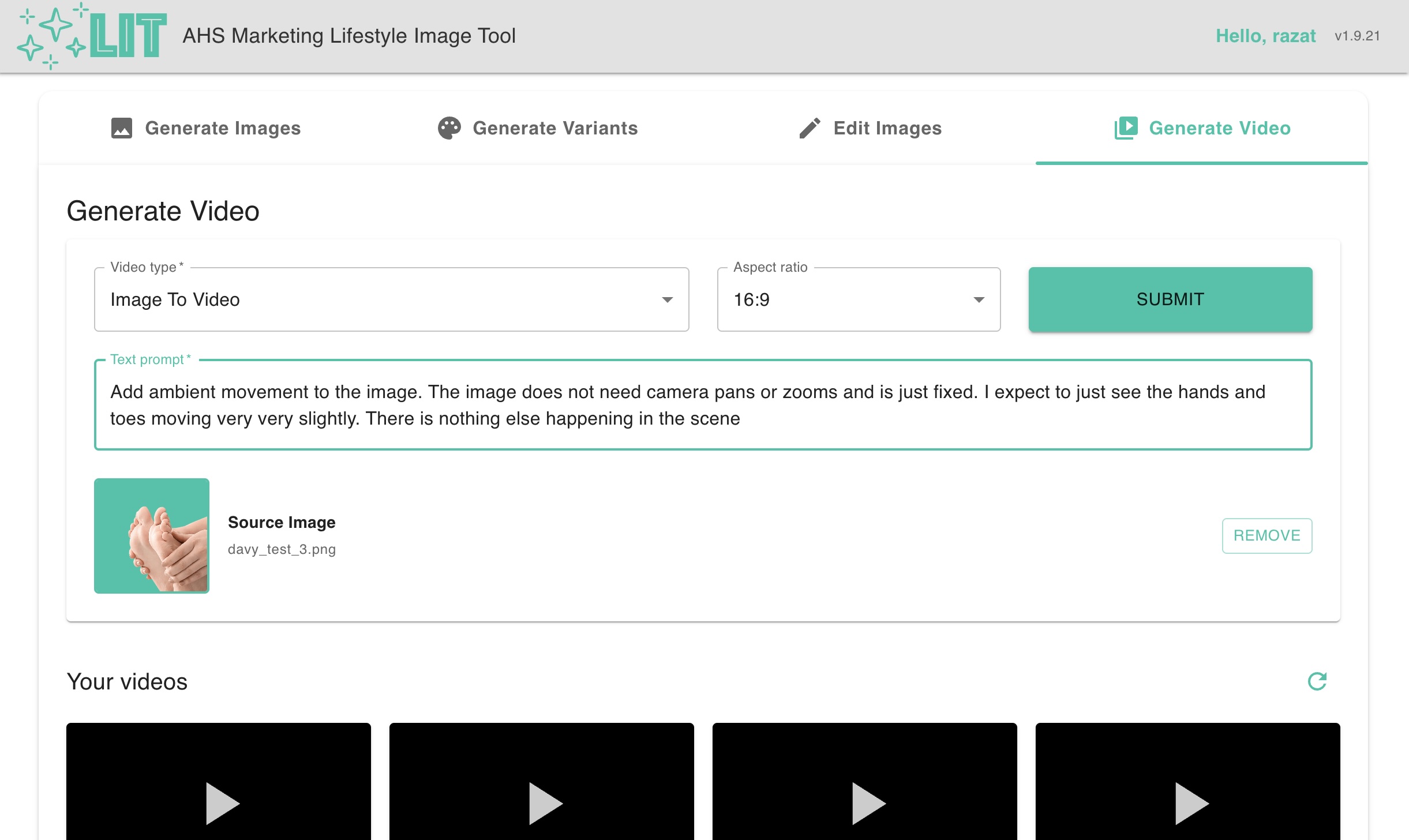Image resolution: width=1409 pixels, height=840 pixels.
Task: Click the pencil icon for Edit Images
Action: (x=810, y=128)
